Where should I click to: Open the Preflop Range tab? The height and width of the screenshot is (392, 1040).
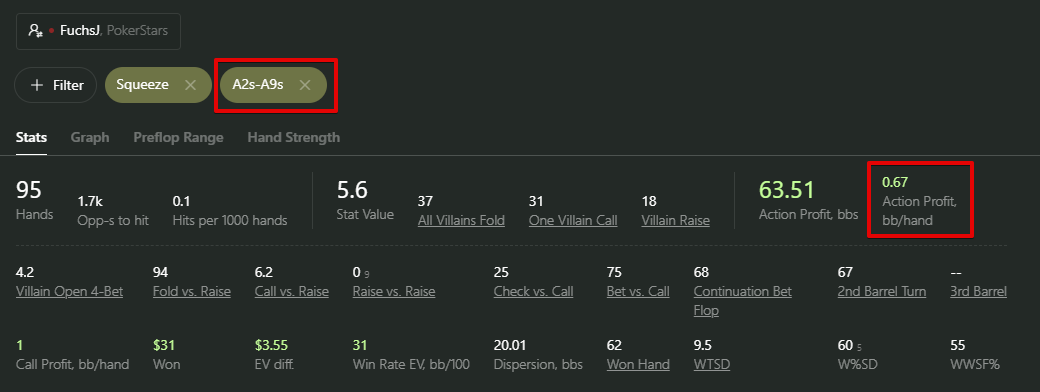click(x=178, y=137)
